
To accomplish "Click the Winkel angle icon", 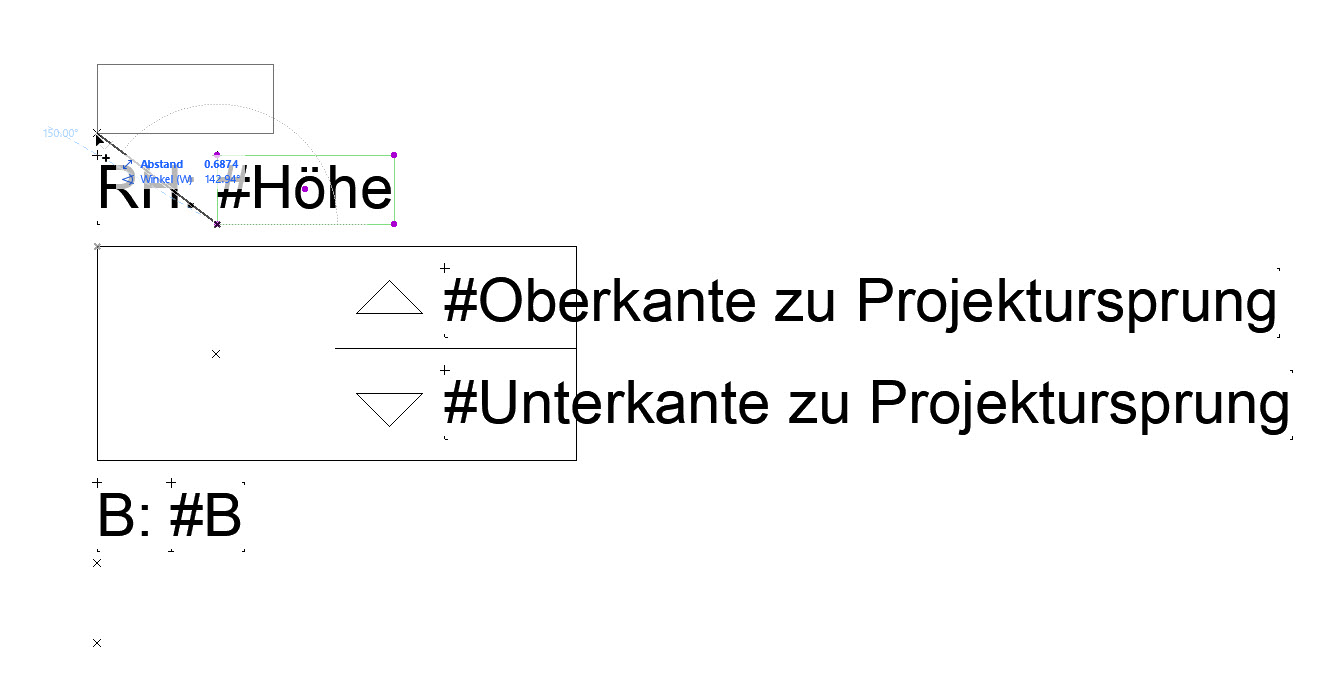I will (128, 179).
